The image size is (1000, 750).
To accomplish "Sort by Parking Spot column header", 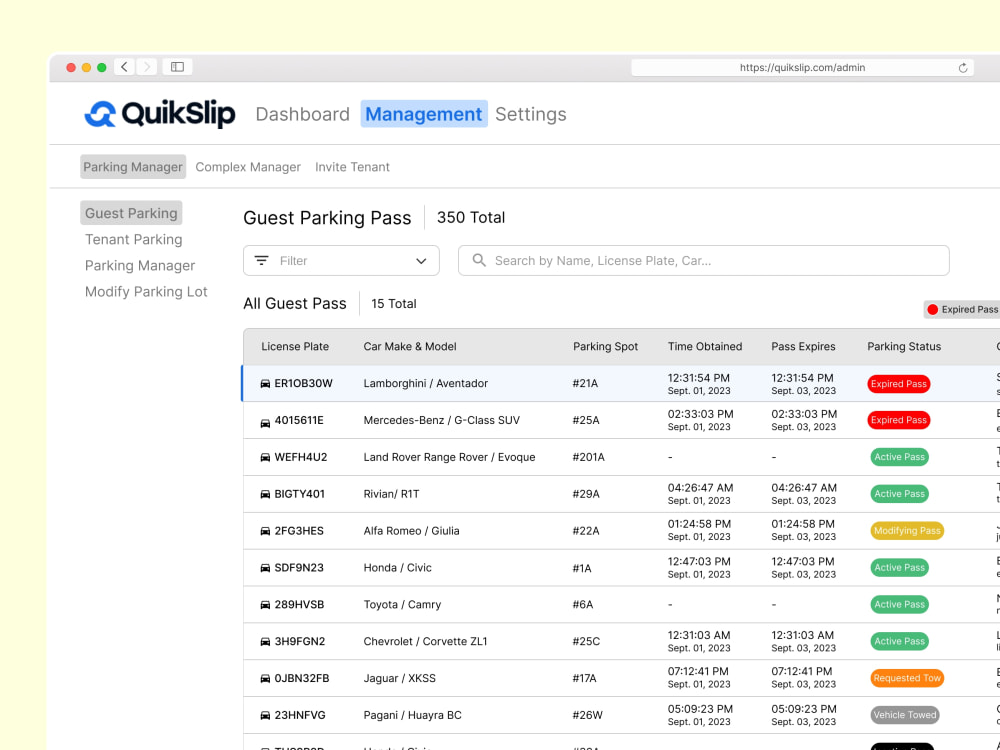I will coord(605,346).
